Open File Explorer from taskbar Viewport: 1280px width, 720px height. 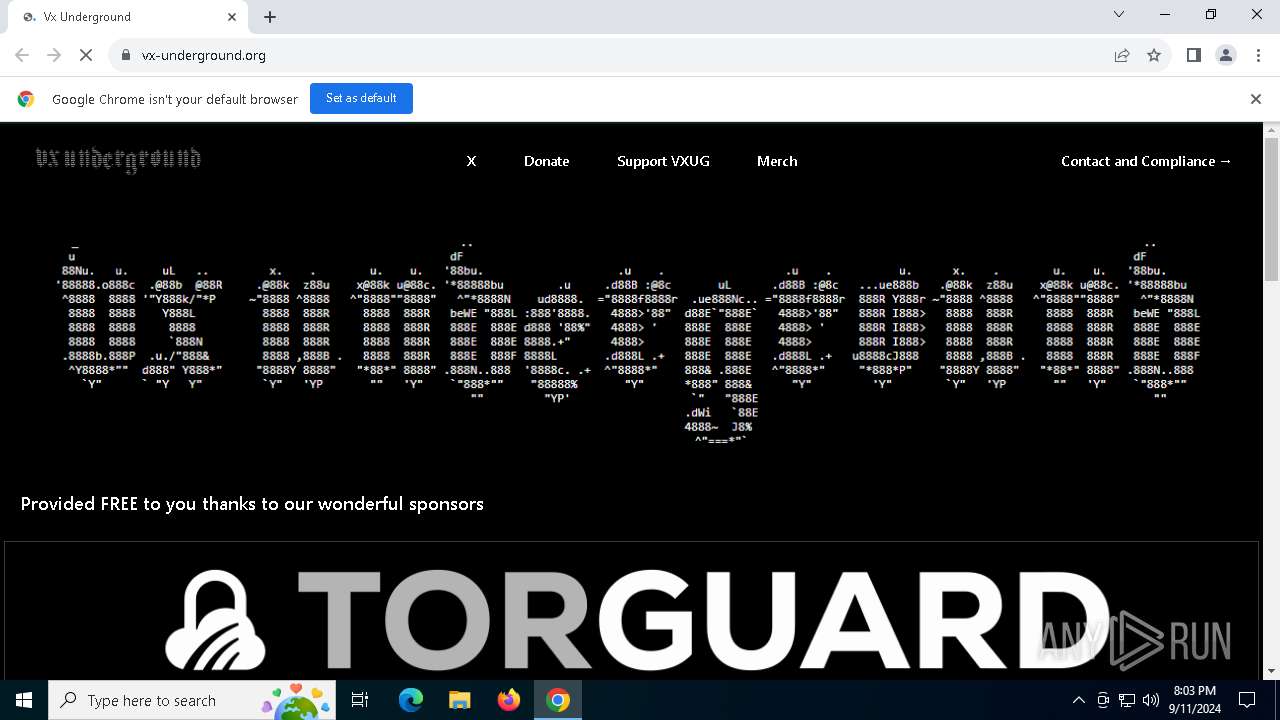coord(459,700)
